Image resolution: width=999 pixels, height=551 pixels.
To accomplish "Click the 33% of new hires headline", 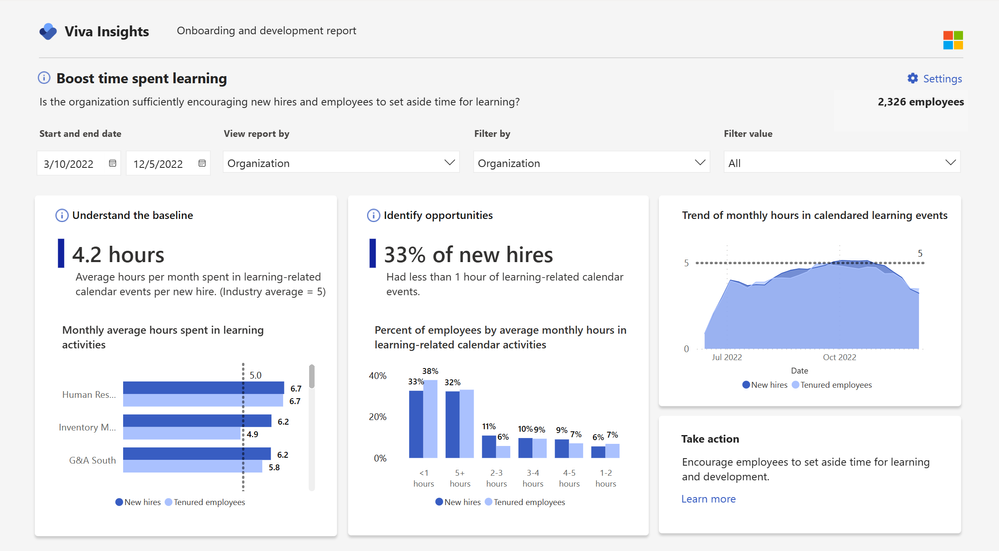I will click(x=468, y=255).
